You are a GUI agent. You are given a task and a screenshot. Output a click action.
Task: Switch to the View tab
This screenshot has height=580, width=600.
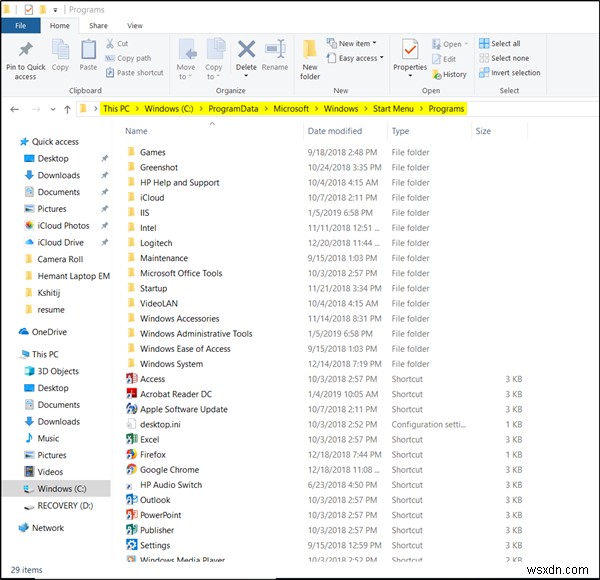coord(135,26)
